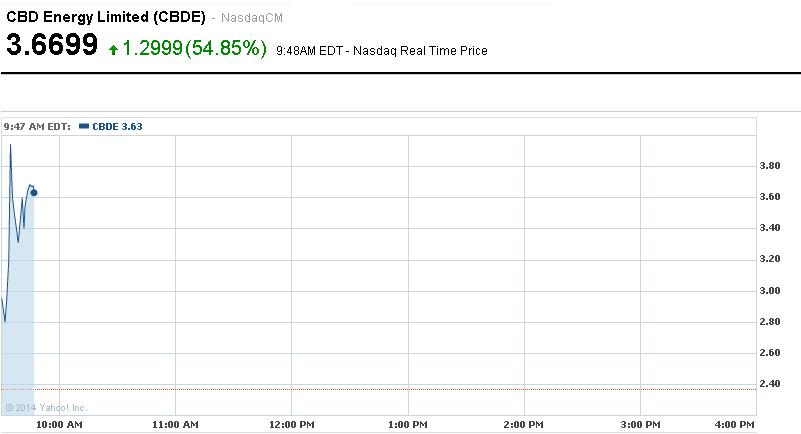Click the green up arrow beside price change
The width and height of the screenshot is (801, 434).
(x=114, y=48)
